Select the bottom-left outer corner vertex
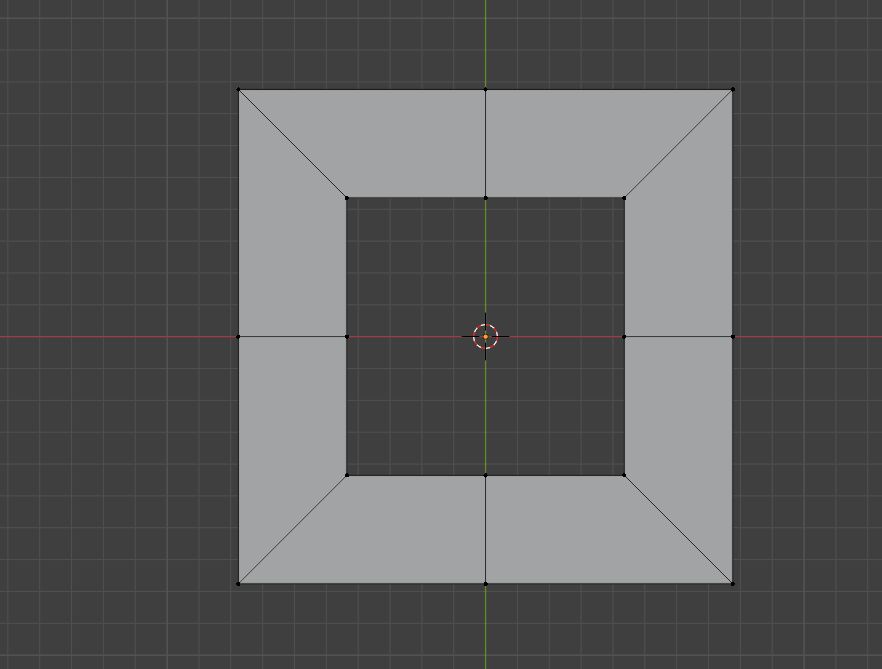 coord(238,583)
